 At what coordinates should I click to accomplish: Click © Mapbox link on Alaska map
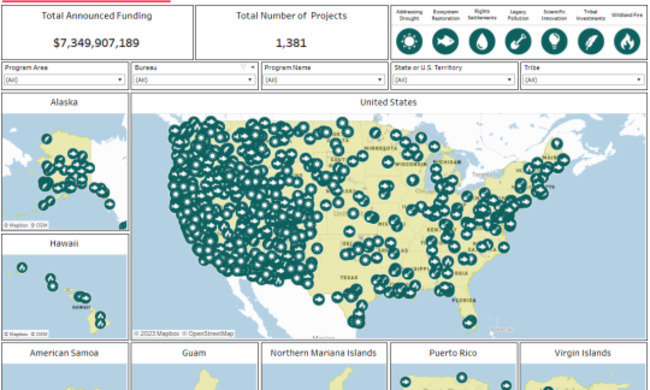[16, 225]
